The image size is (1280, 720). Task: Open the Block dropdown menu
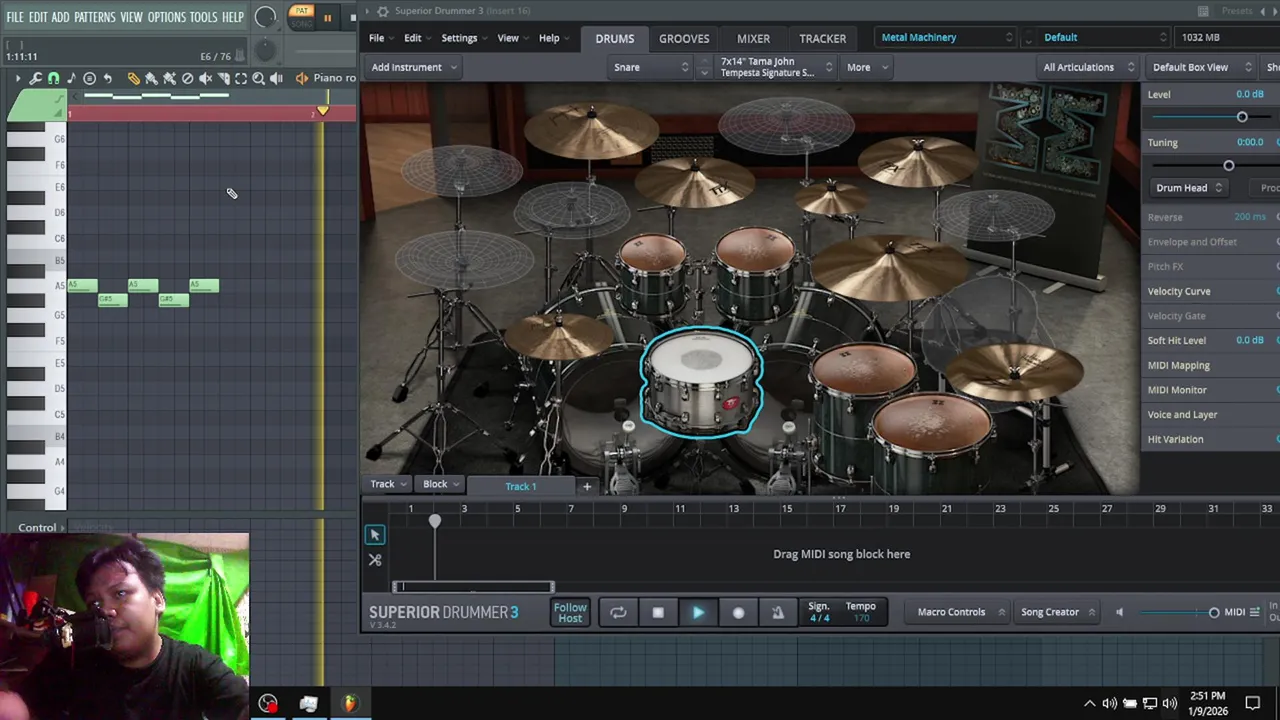[x=441, y=484]
